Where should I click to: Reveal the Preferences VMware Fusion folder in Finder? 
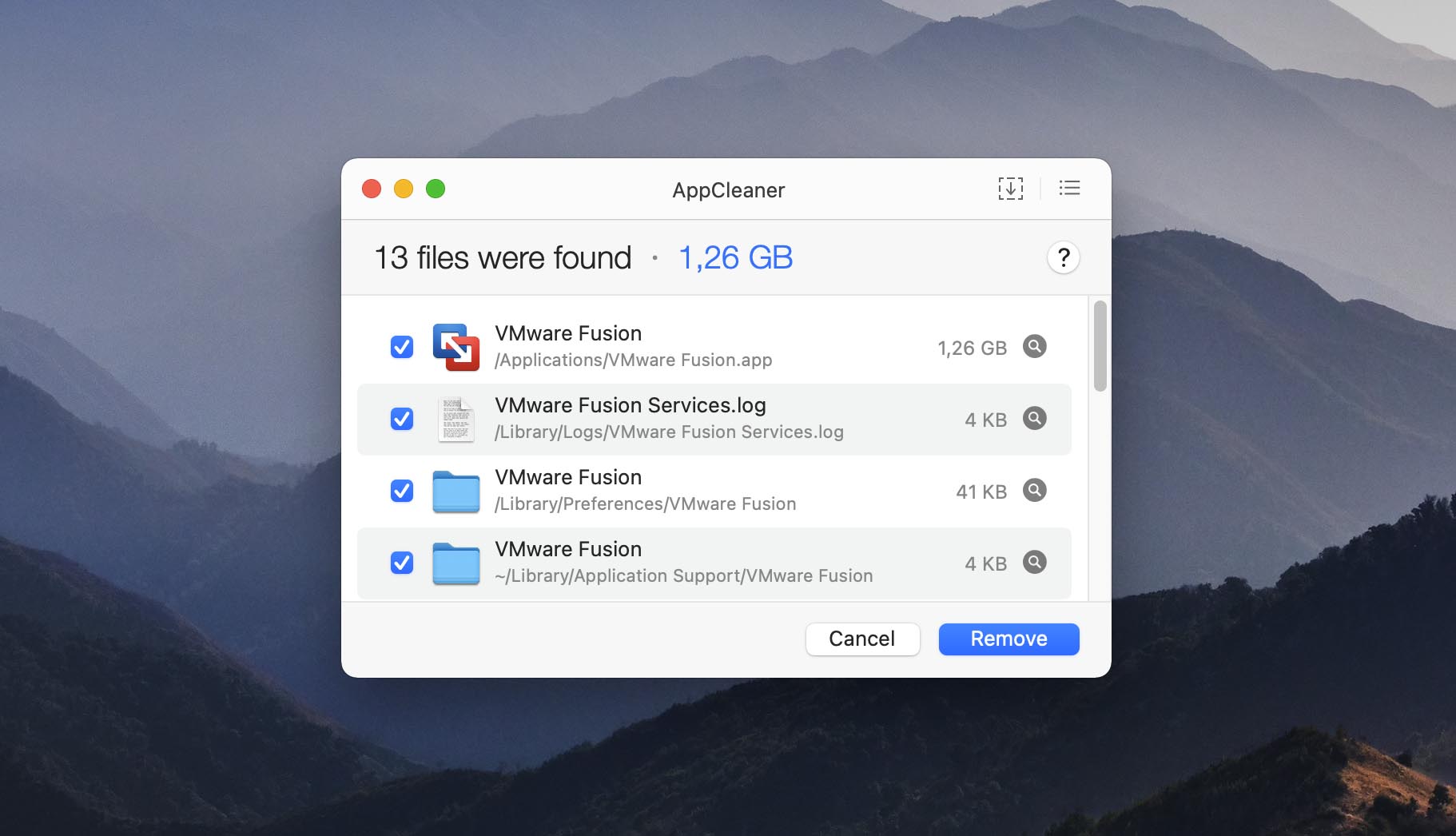tap(1034, 490)
